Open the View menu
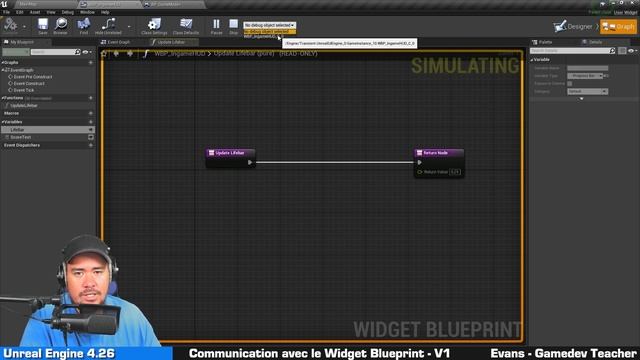Screen dimensions: 640x360 (x=51, y=12)
